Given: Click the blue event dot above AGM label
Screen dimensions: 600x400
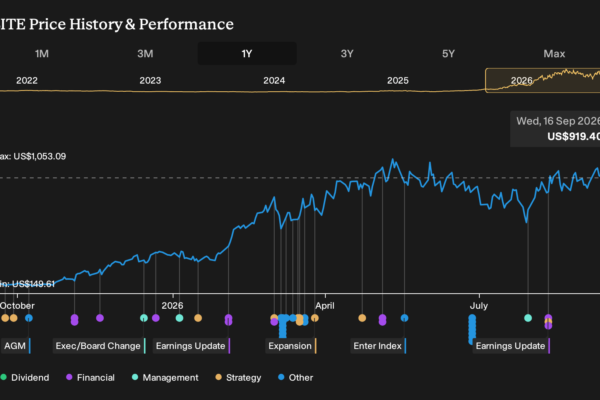Looking at the screenshot, I should pos(29,318).
